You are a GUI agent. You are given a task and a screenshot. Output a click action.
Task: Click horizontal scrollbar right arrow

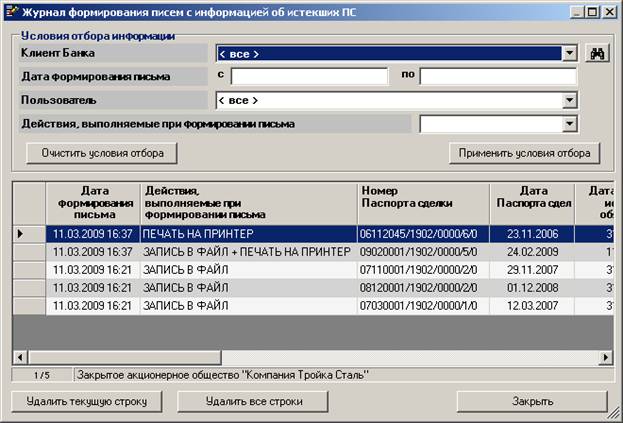point(605,357)
